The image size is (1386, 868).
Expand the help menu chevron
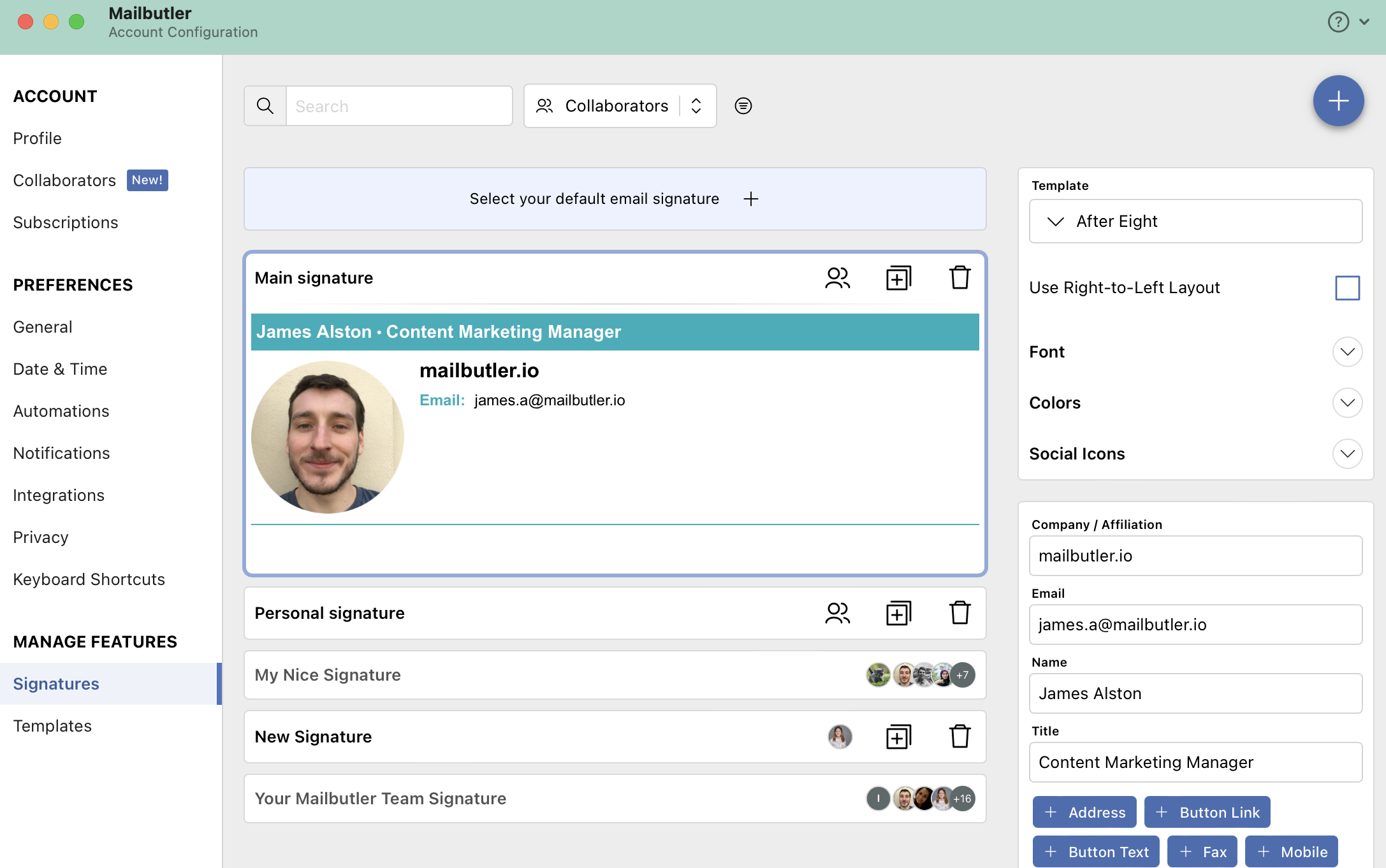coord(1364,22)
